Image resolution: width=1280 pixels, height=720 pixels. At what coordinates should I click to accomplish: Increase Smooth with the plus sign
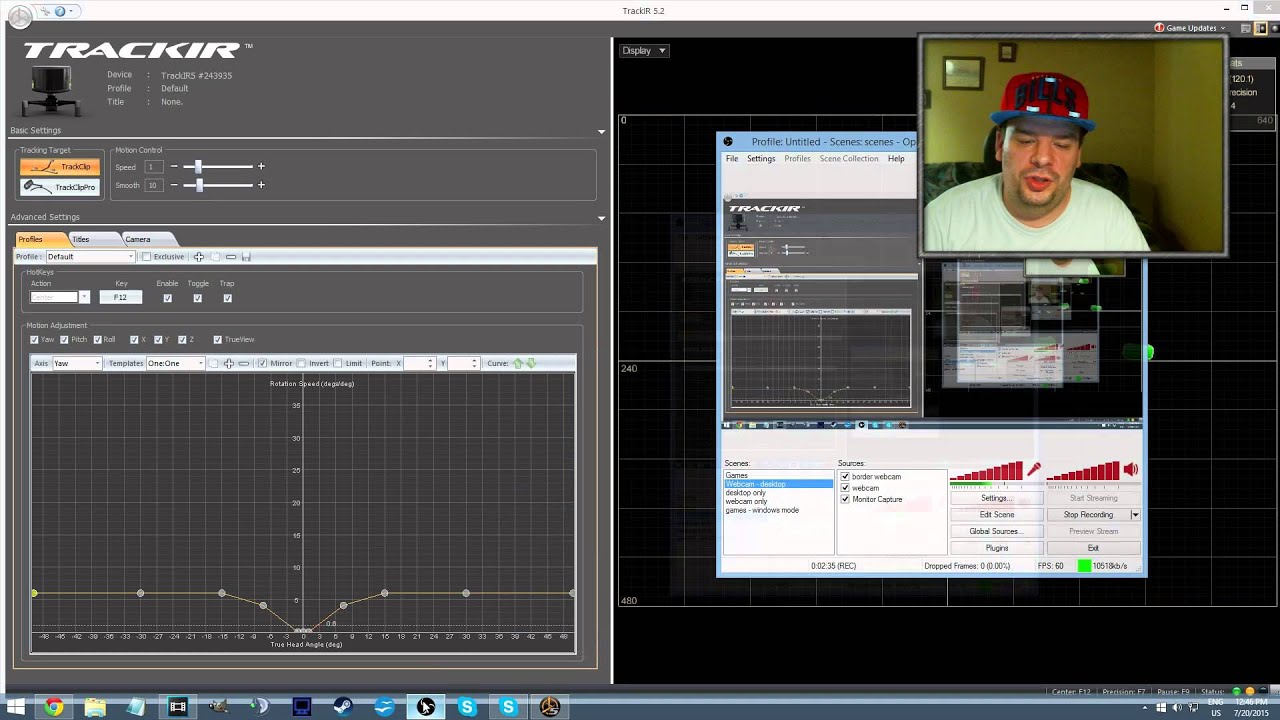pyautogui.click(x=261, y=185)
